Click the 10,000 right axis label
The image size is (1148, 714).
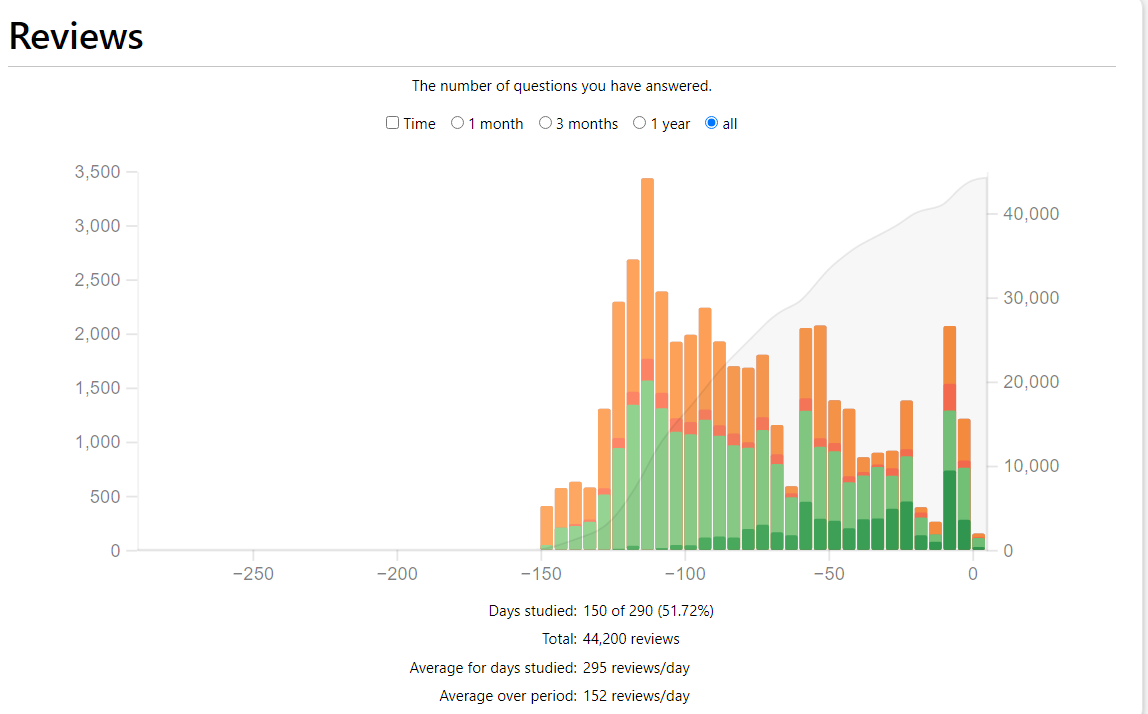[x=1031, y=466]
